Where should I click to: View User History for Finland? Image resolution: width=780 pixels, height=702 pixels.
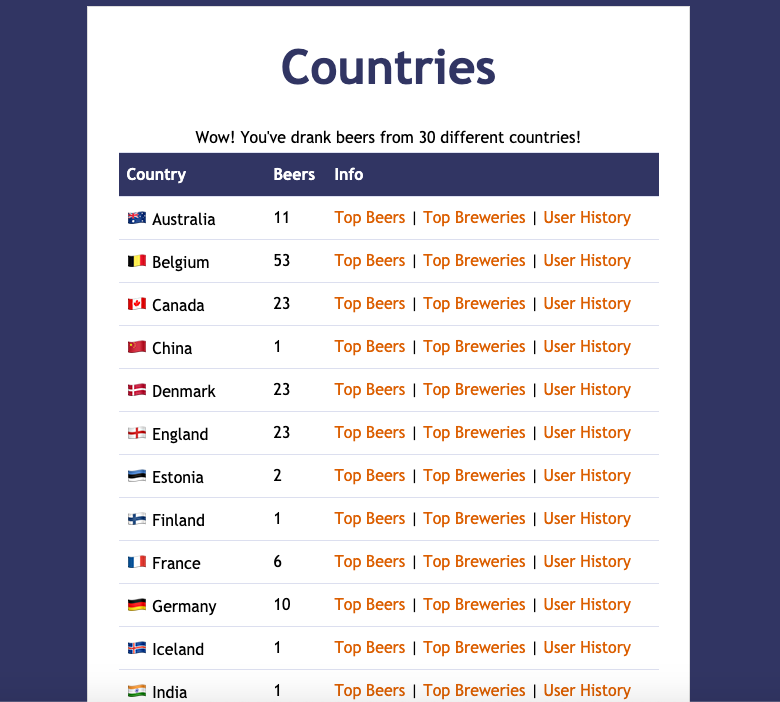coord(587,519)
